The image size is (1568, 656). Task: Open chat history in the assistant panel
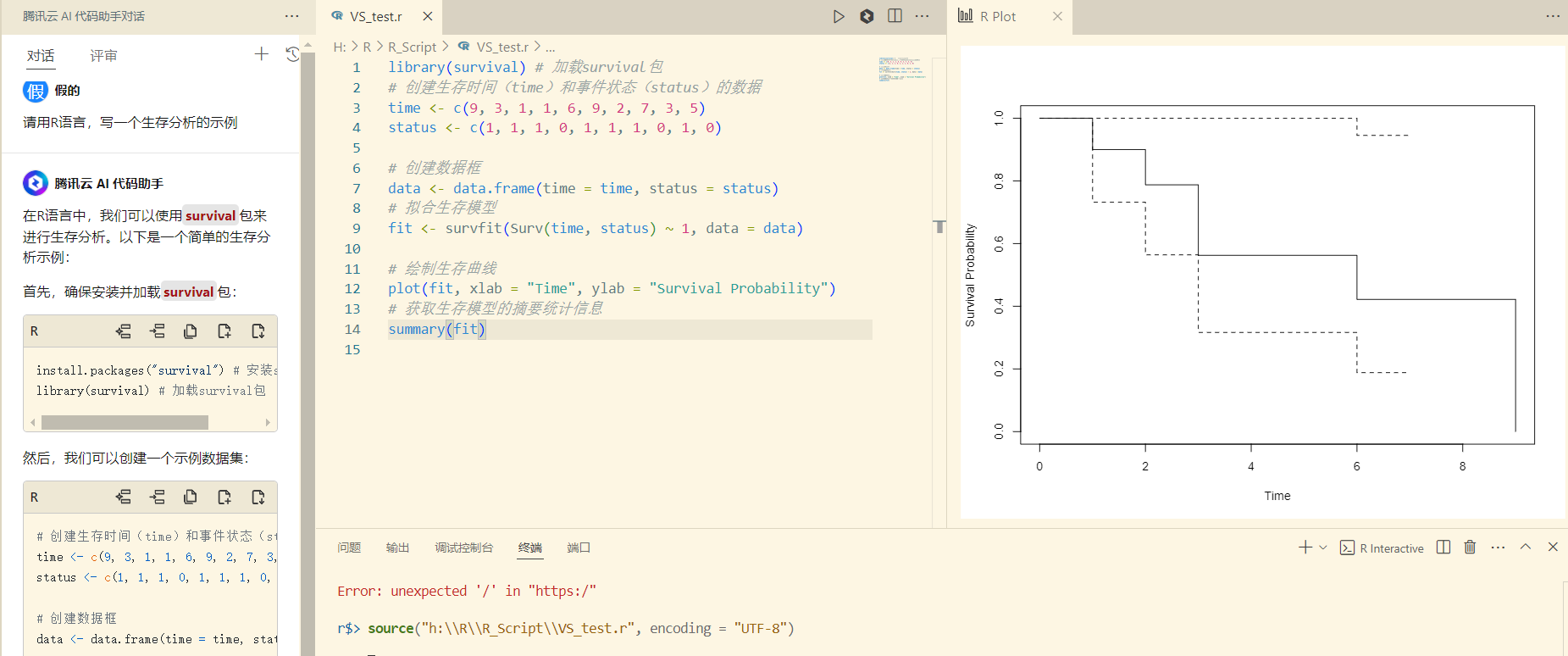coord(292,54)
